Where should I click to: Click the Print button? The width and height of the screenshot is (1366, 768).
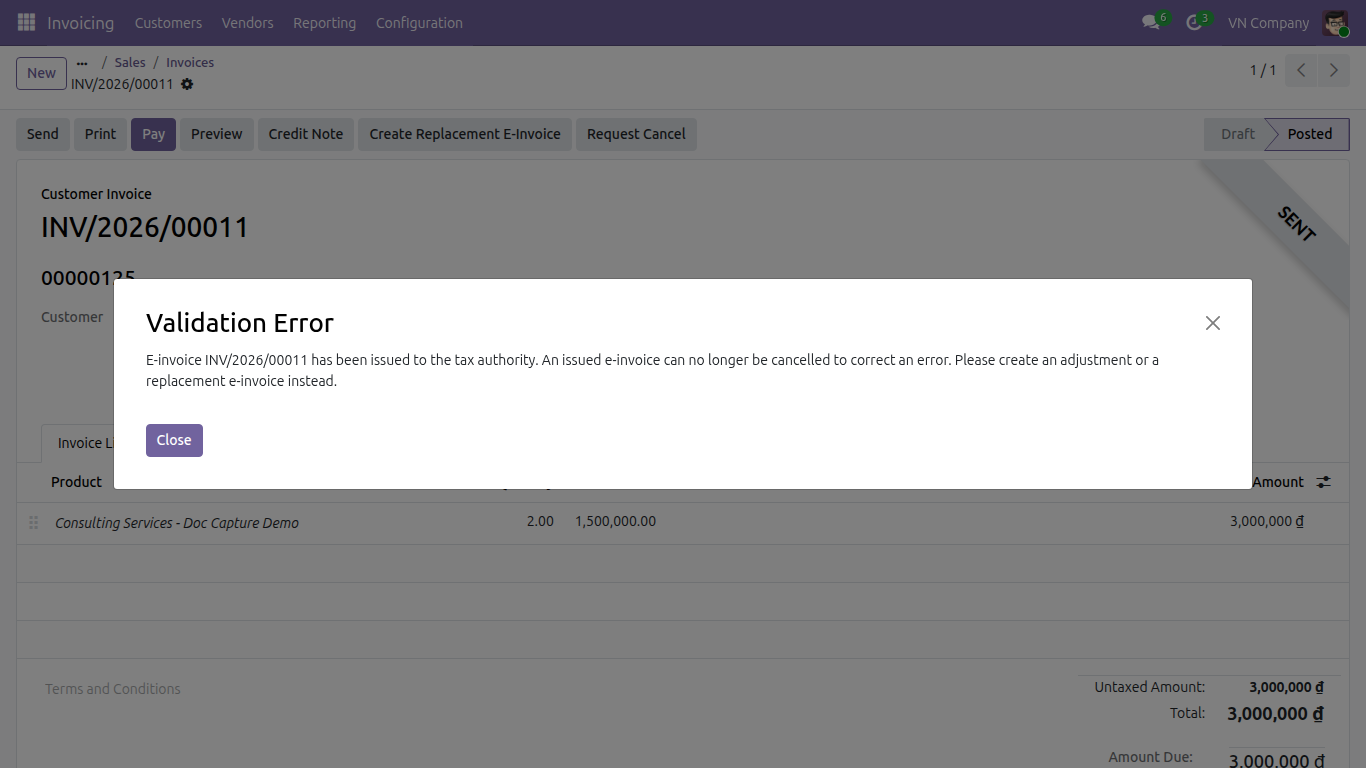(x=100, y=134)
